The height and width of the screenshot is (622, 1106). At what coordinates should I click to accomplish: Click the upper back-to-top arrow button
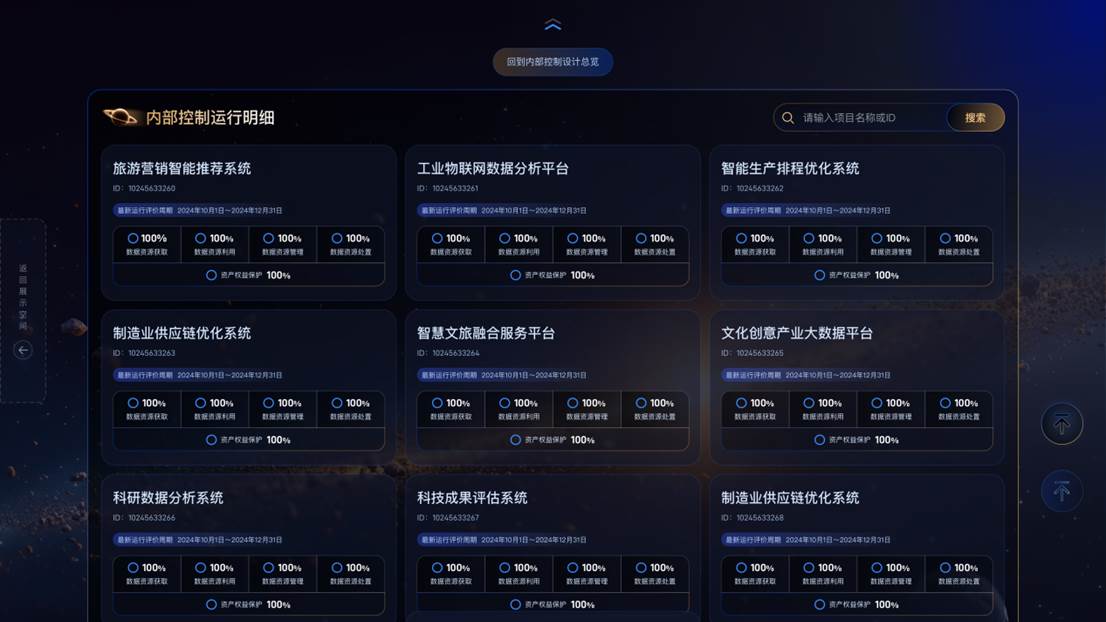click(x=1061, y=424)
